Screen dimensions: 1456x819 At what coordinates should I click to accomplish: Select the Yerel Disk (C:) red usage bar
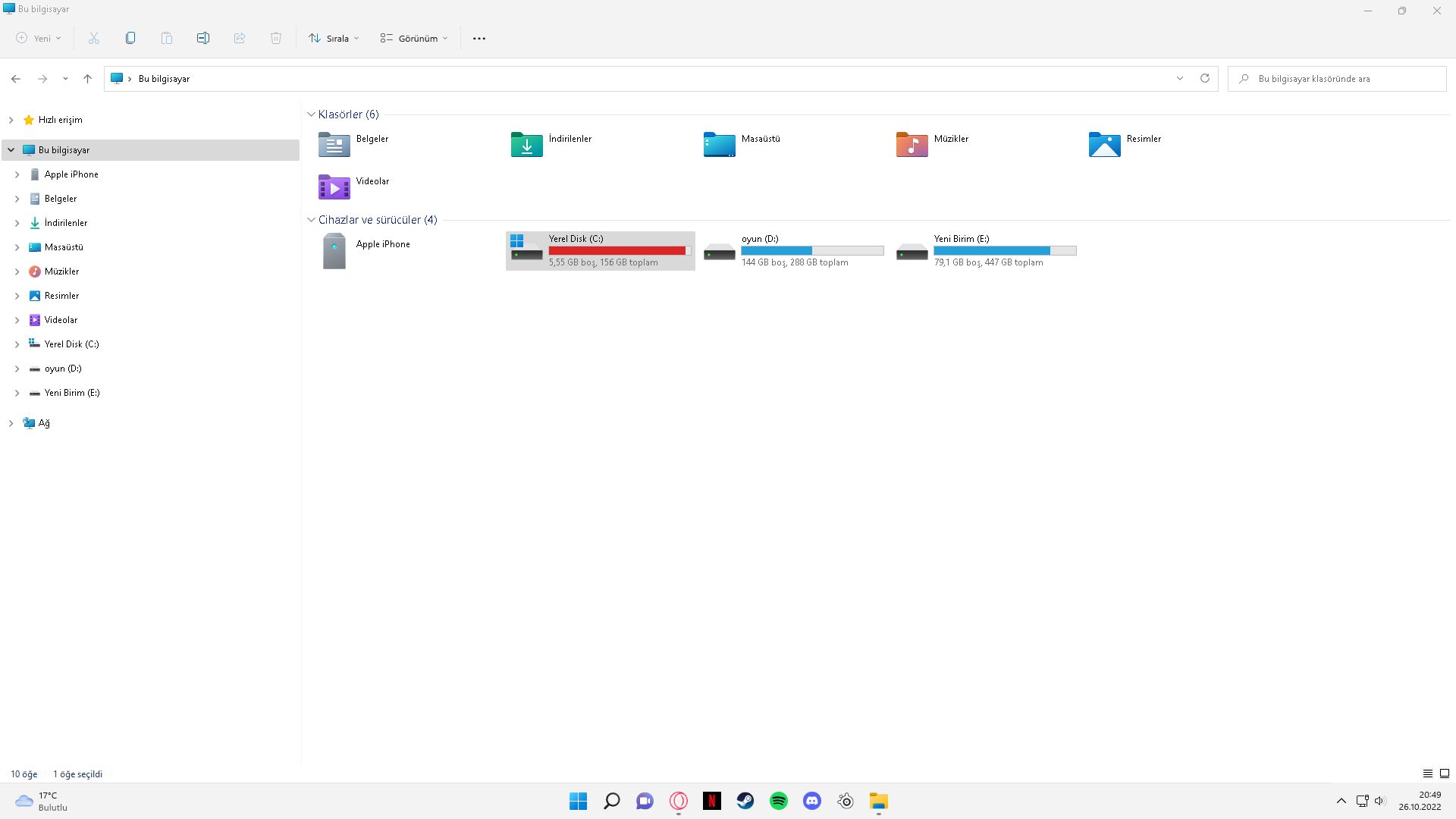(617, 251)
